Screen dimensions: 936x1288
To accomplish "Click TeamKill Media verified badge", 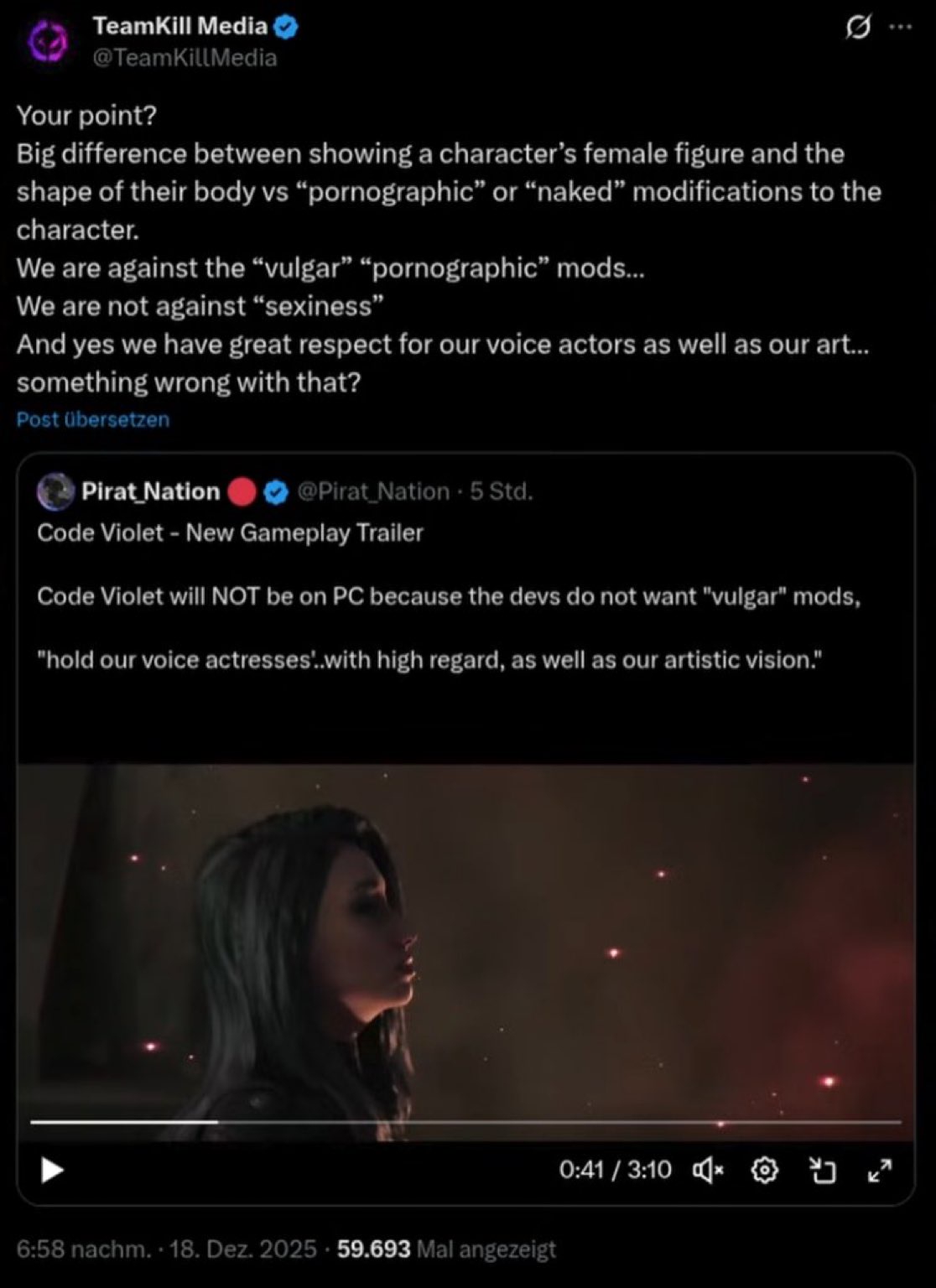I will click(x=286, y=27).
